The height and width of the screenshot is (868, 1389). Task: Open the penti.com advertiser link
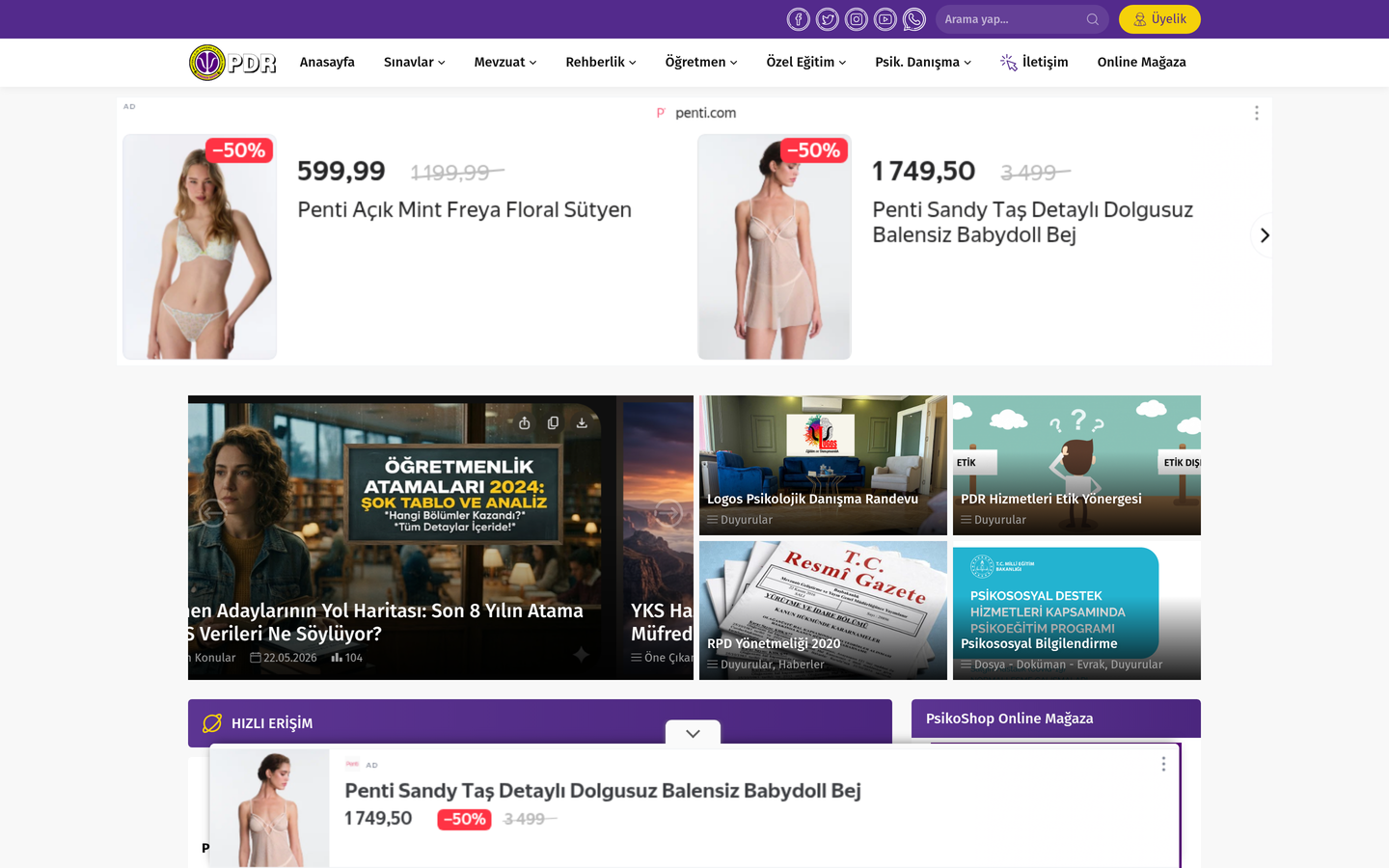point(705,113)
